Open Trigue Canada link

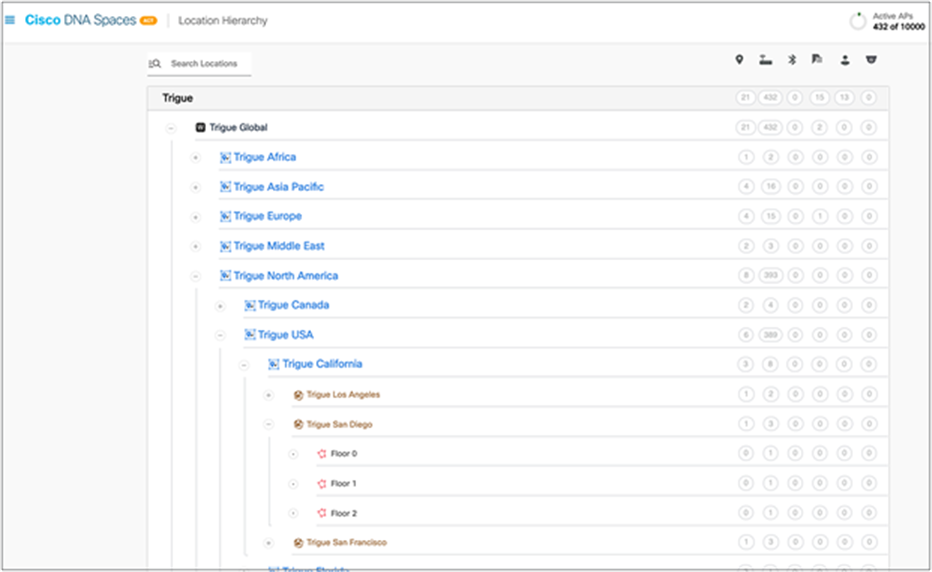pyautogui.click(x=294, y=304)
